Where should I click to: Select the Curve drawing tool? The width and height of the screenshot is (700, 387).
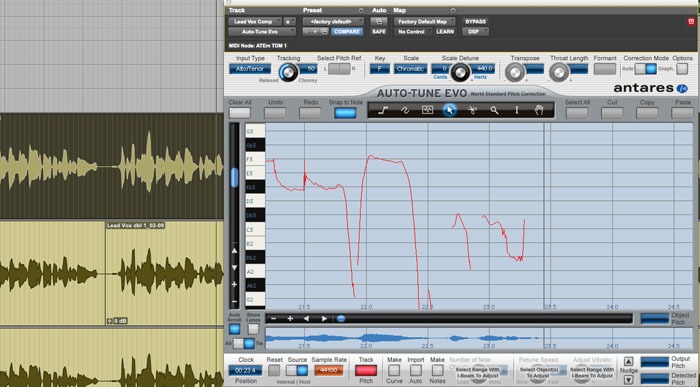pos(405,111)
